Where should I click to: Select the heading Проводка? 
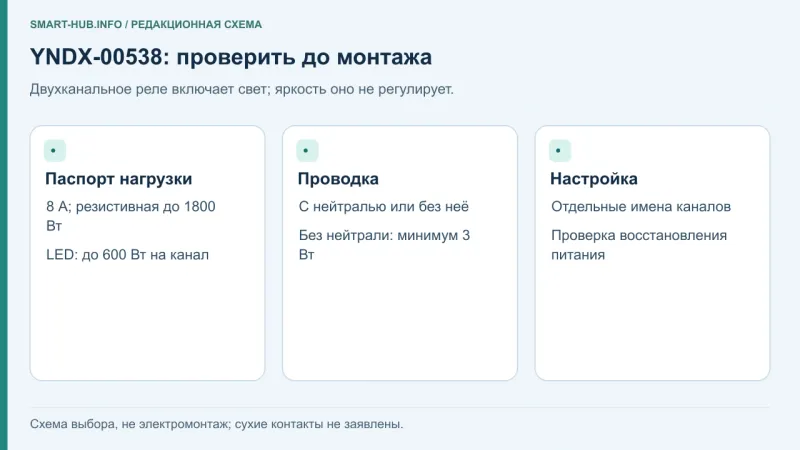coord(338,179)
